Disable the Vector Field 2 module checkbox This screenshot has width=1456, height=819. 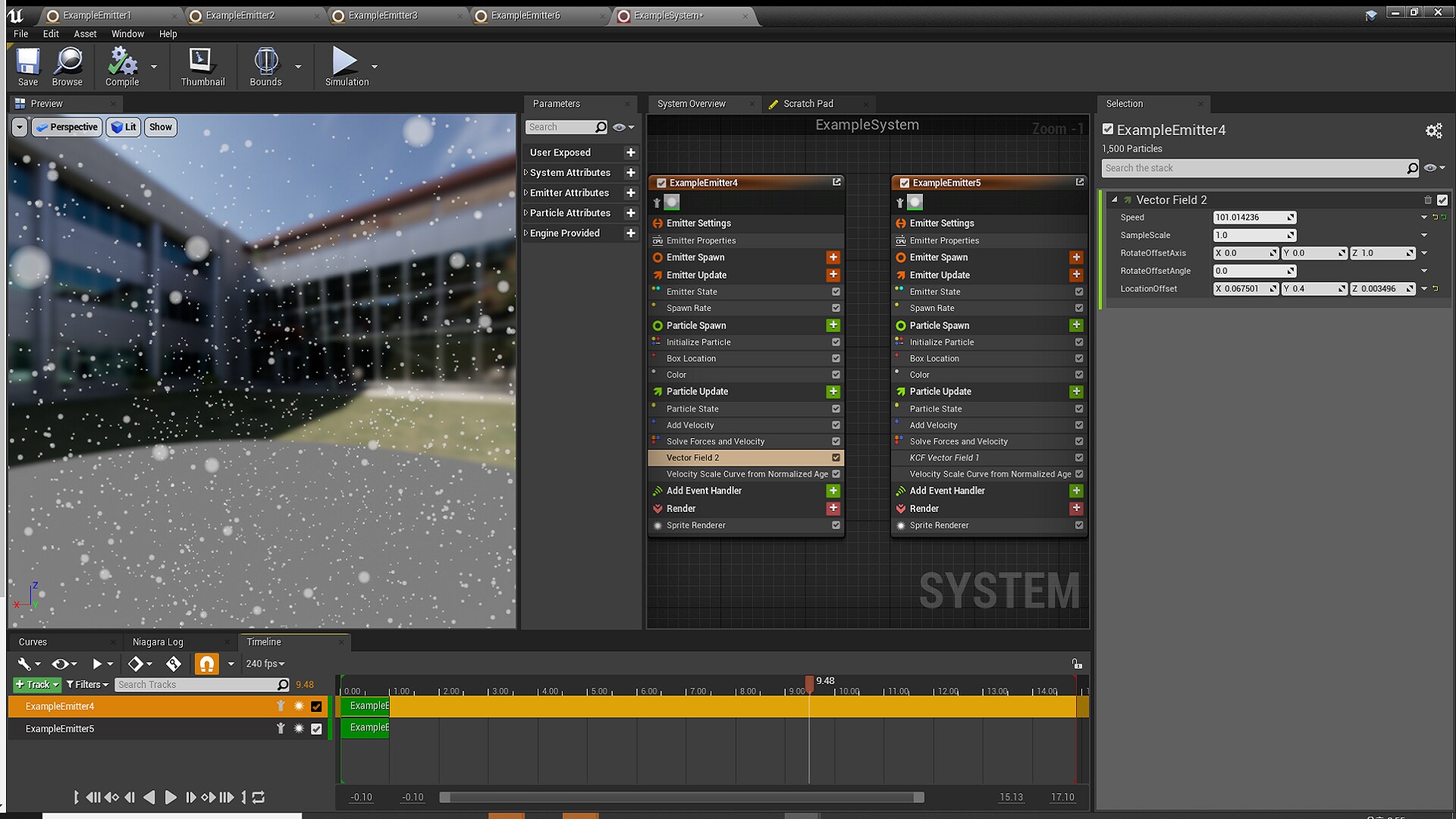pyautogui.click(x=1442, y=200)
